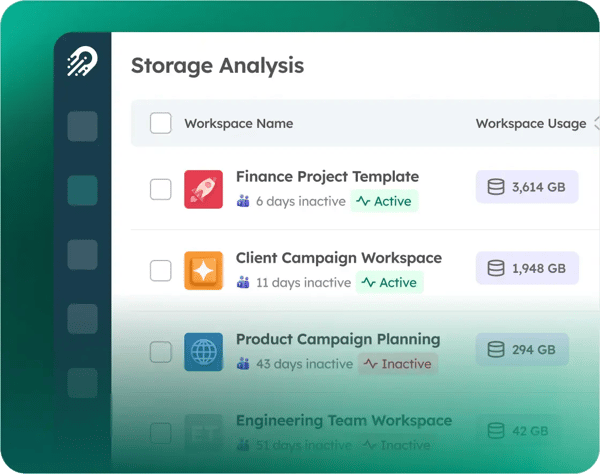The width and height of the screenshot is (600, 474).
Task: Click the users icon beside 11 days inactive
Action: tap(243, 283)
